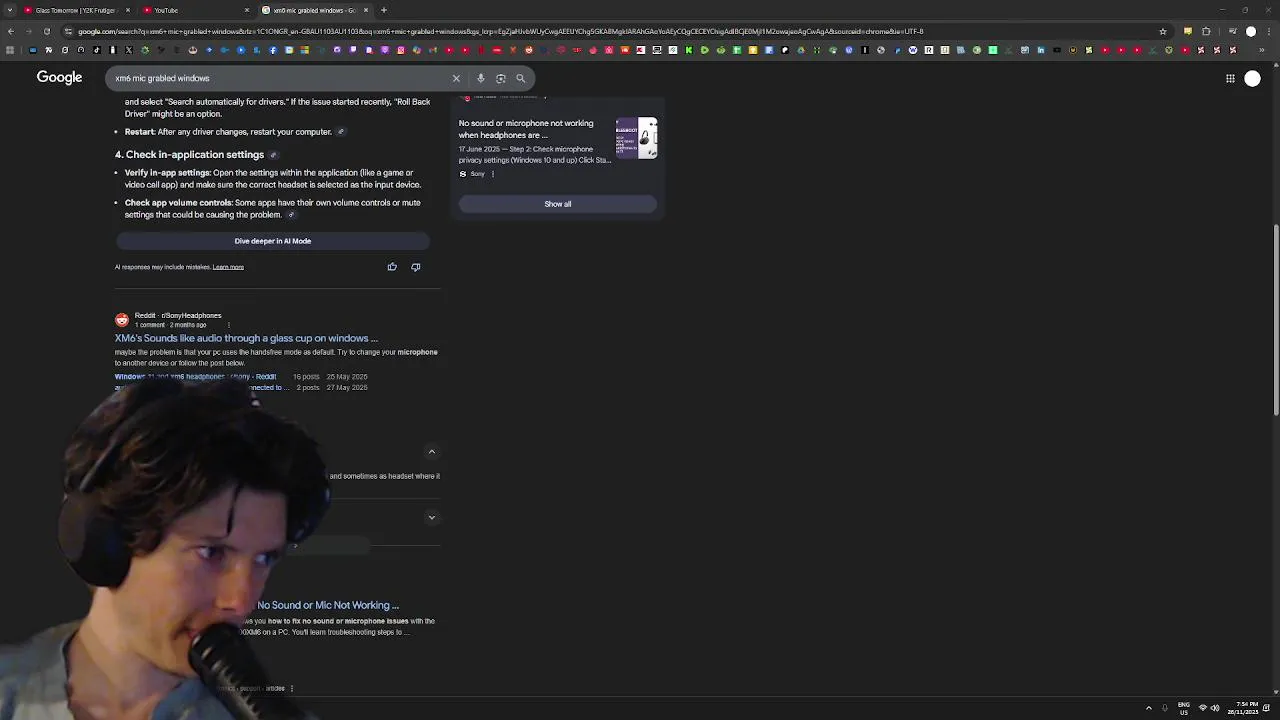Open the Reddit favicon on first result
The height and width of the screenshot is (720, 1280).
[x=122, y=320]
